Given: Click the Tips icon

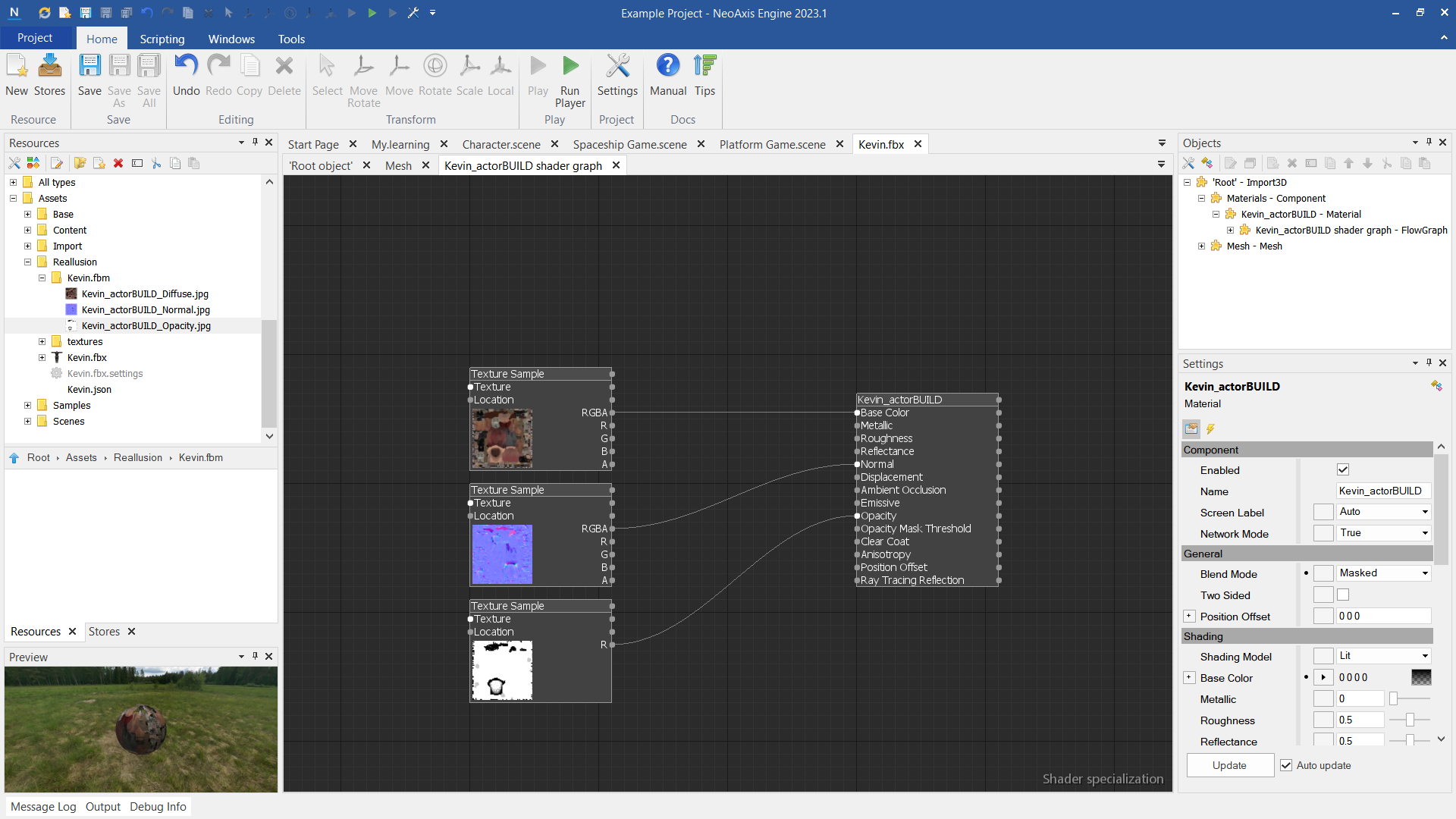Looking at the screenshot, I should (704, 67).
